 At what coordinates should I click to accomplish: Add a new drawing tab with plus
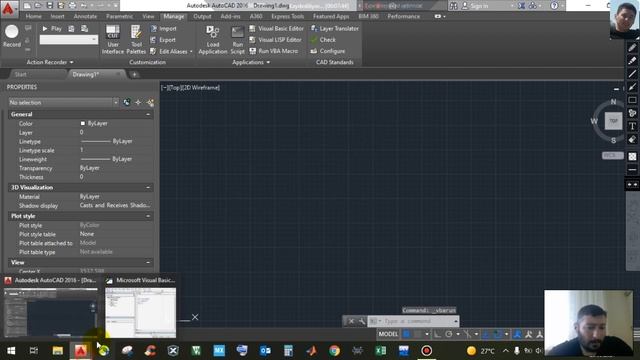(x=134, y=74)
